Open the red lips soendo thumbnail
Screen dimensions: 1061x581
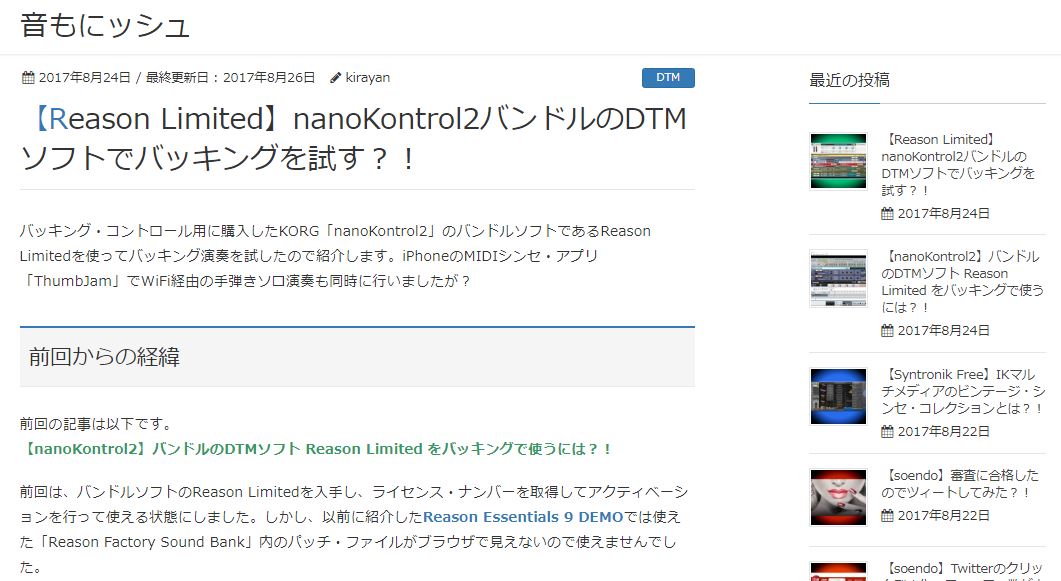(x=838, y=497)
